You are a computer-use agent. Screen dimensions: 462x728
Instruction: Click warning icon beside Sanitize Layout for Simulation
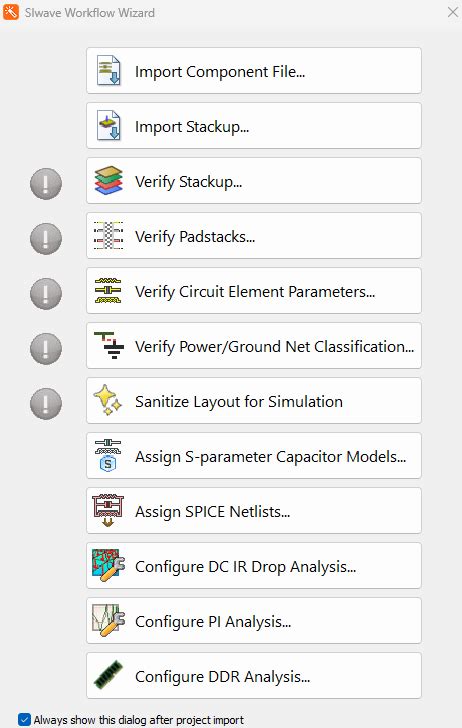[x=46, y=403]
